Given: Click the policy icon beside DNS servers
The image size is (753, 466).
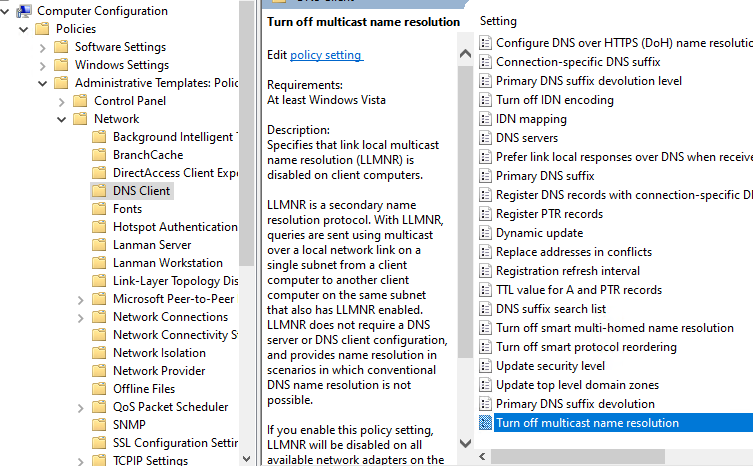Looking at the screenshot, I should (x=486, y=138).
